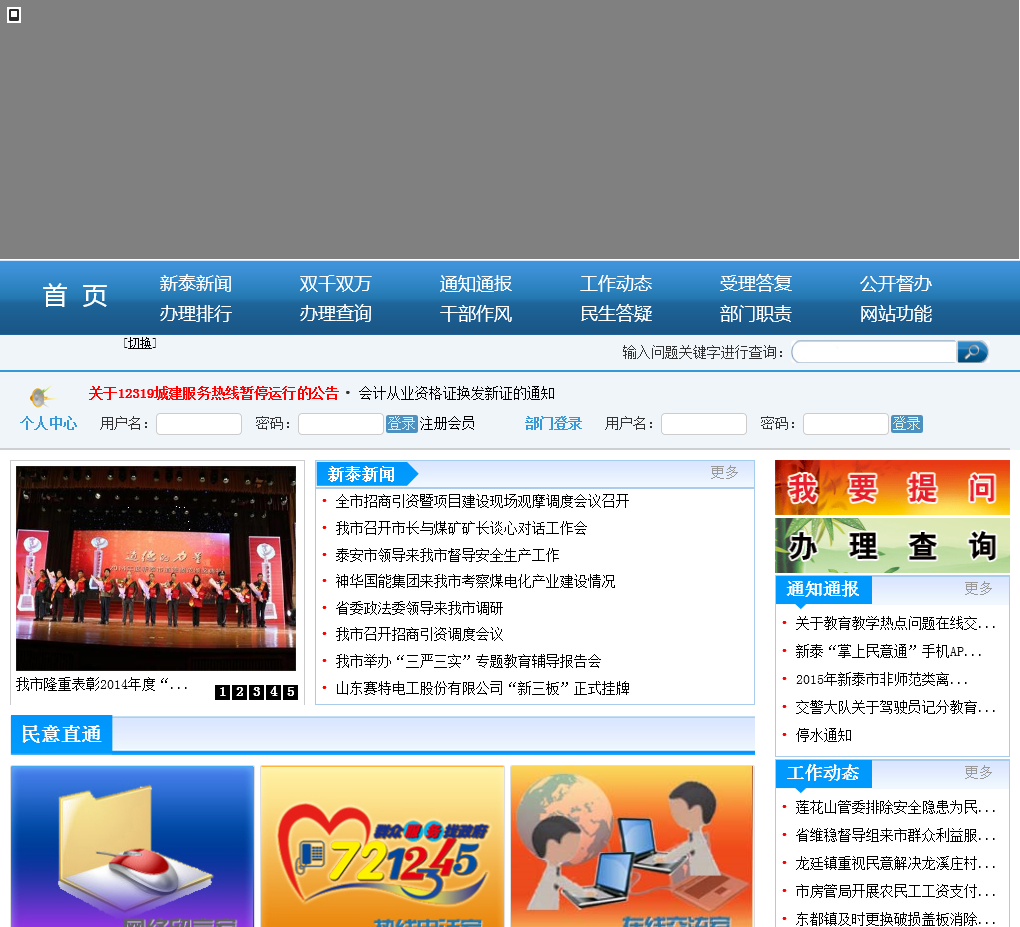Open notice 2015年新泰市非师范类离...
The height and width of the screenshot is (927, 1020).
click(881, 680)
